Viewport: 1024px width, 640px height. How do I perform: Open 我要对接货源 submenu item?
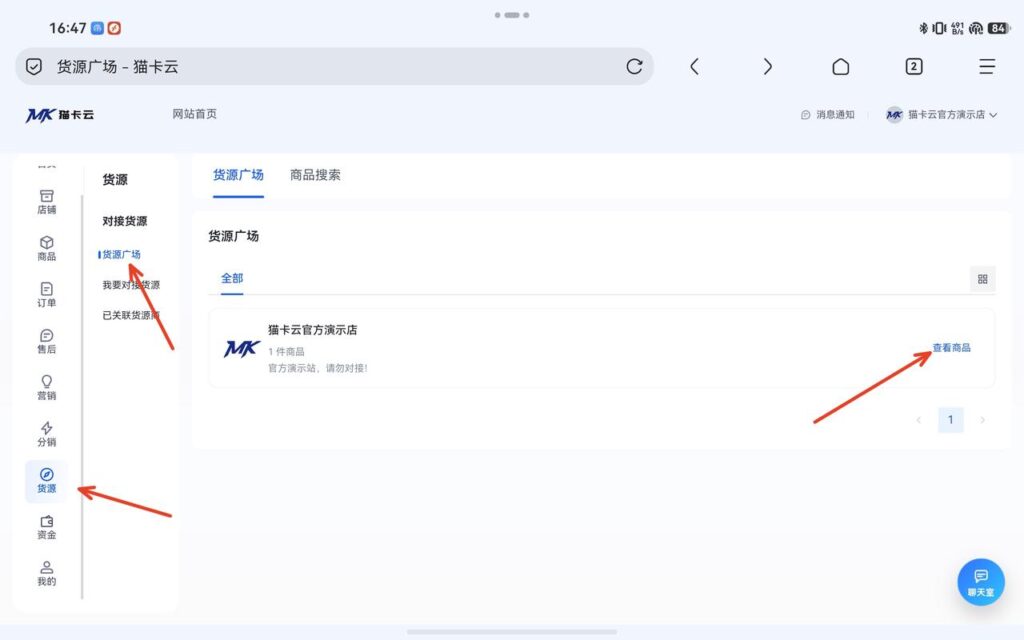pos(131,285)
